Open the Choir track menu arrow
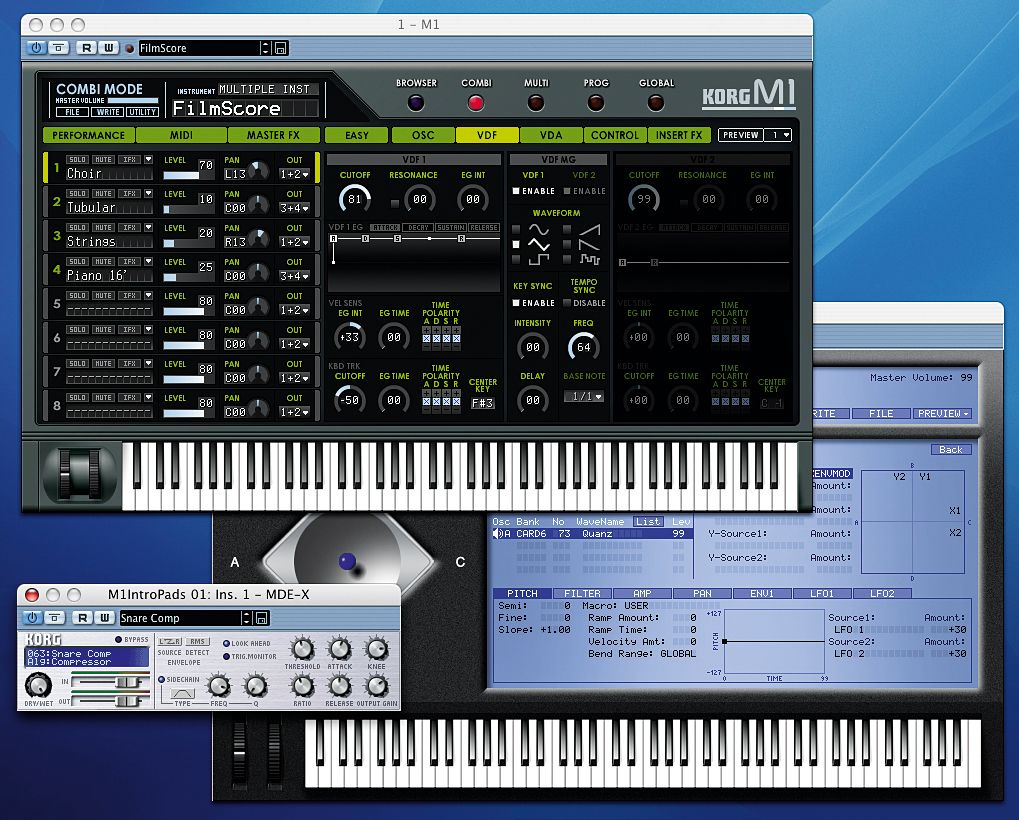 148,159
